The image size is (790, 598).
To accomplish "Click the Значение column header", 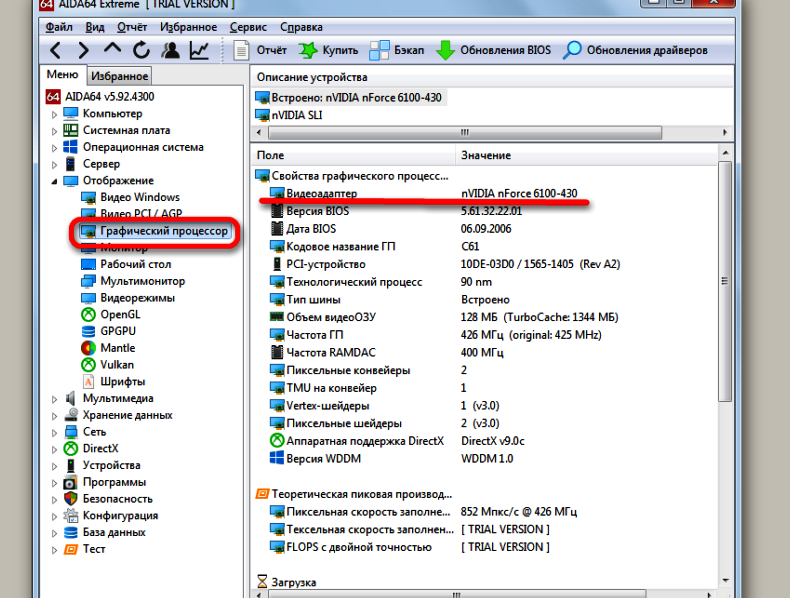I will (x=586, y=155).
